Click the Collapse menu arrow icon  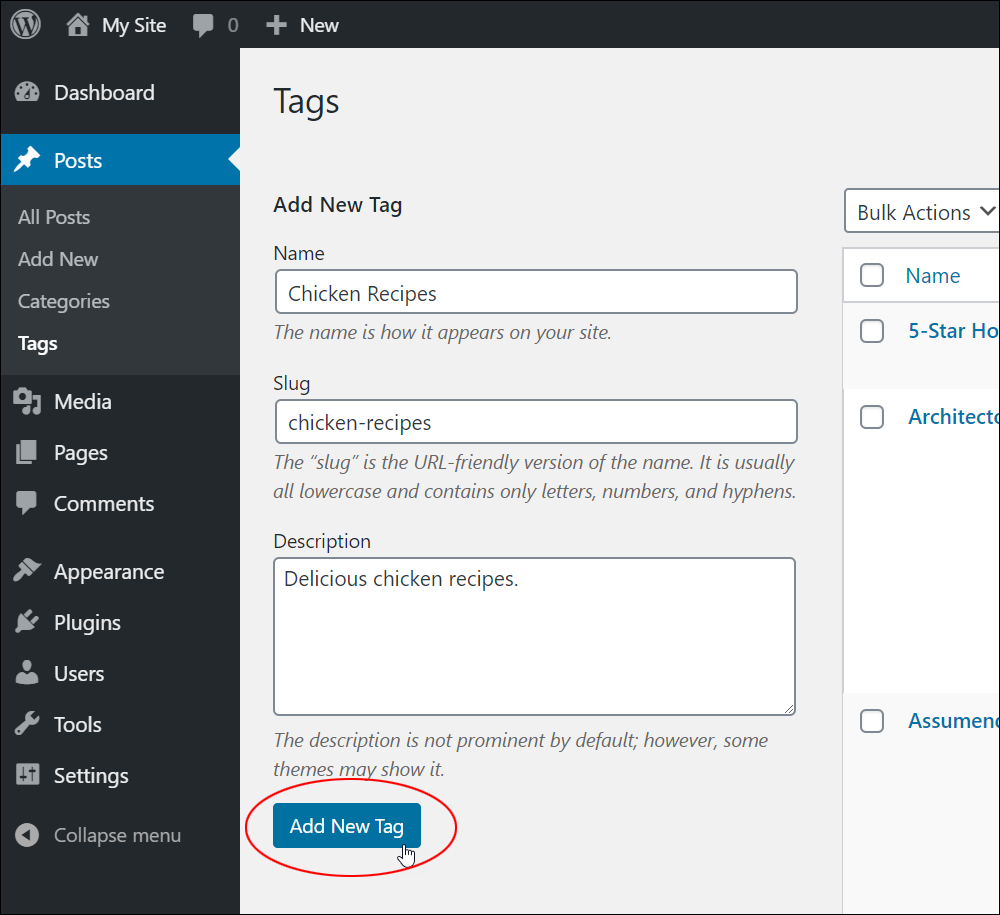27,835
